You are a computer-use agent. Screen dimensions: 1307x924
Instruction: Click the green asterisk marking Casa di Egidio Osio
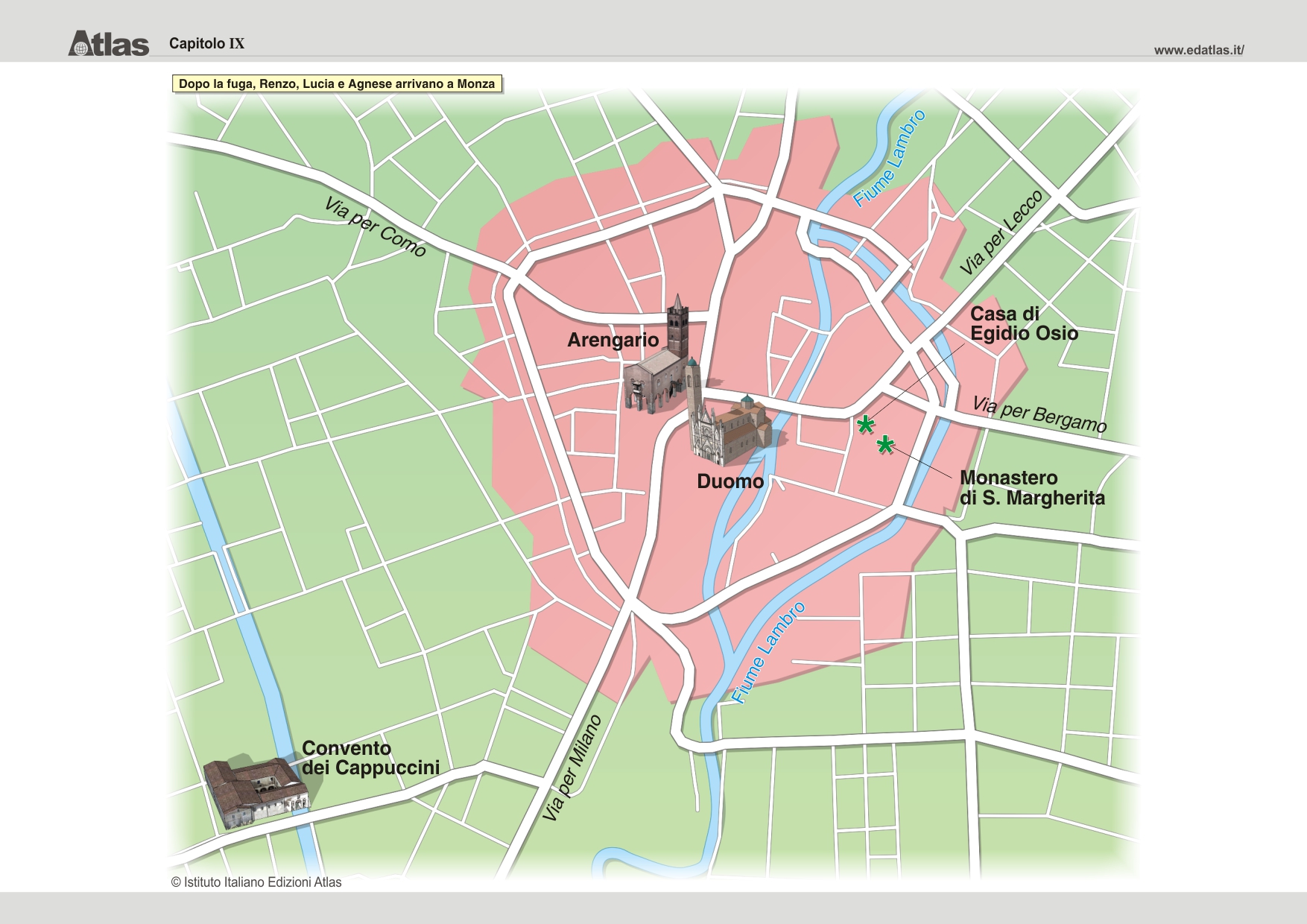click(x=865, y=425)
